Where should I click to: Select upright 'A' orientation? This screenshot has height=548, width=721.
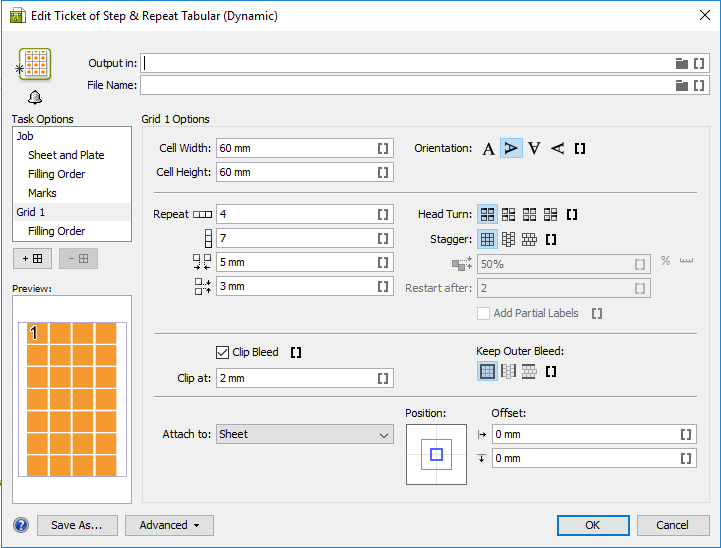(x=489, y=148)
